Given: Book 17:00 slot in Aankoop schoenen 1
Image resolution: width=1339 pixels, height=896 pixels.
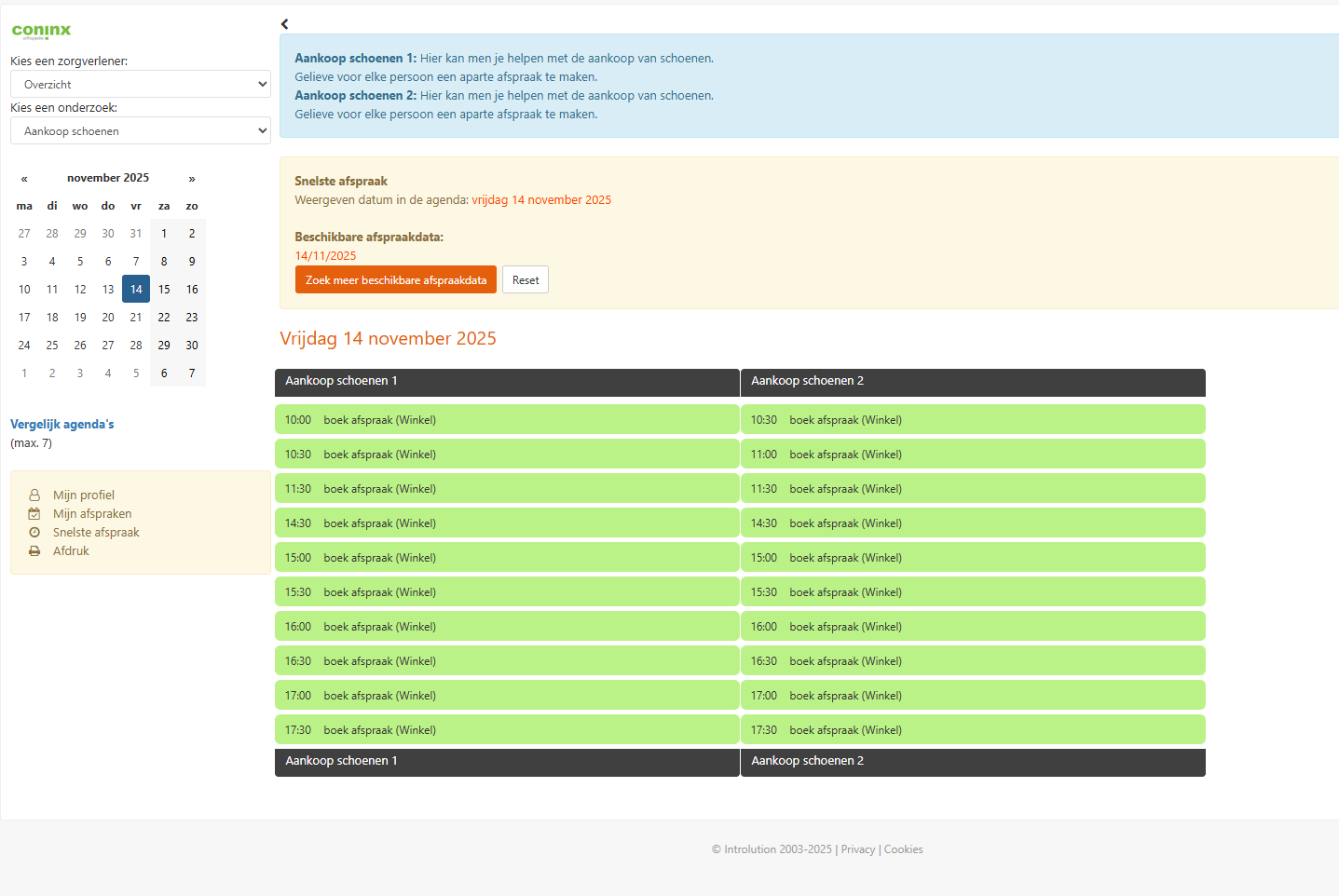Looking at the screenshot, I should pos(507,696).
